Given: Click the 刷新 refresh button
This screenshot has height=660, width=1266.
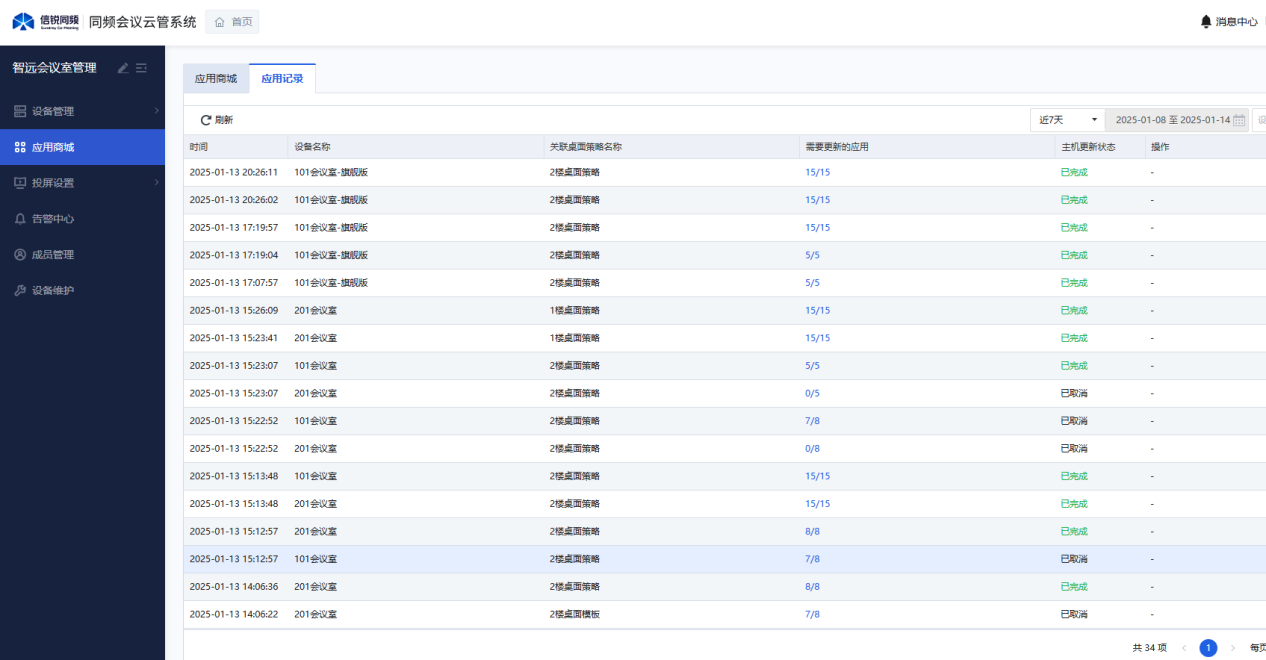Looking at the screenshot, I should 216,120.
